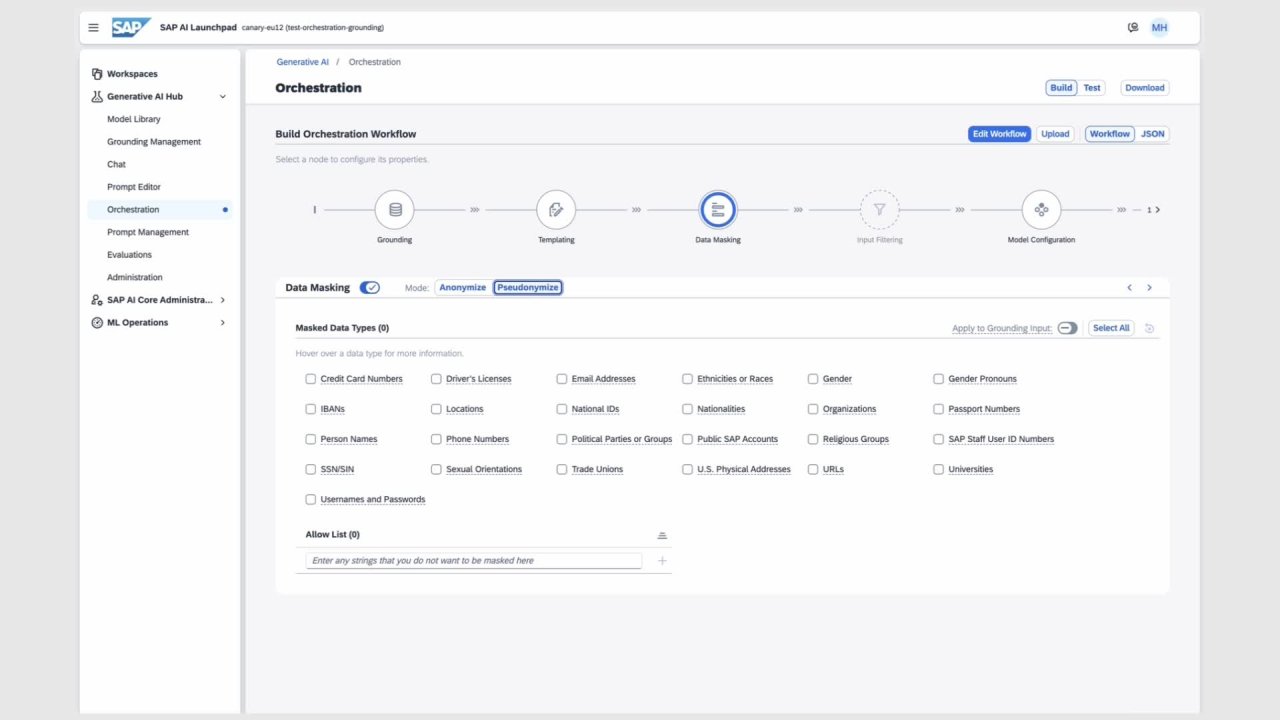Select the Grounding workflow node
Screen dimensions: 1280x720
tap(394, 210)
